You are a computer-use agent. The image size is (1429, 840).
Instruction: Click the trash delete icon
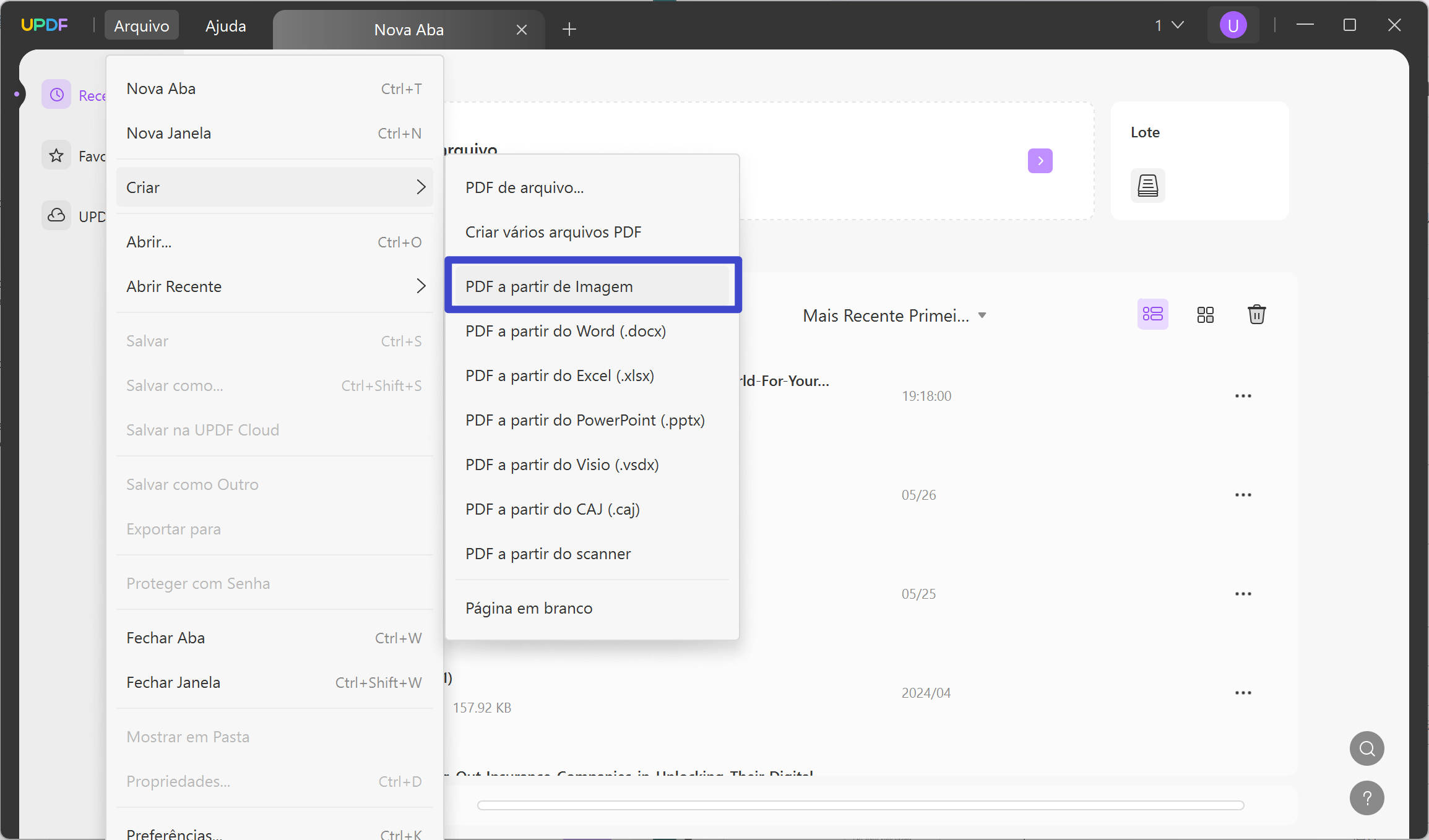(x=1256, y=314)
